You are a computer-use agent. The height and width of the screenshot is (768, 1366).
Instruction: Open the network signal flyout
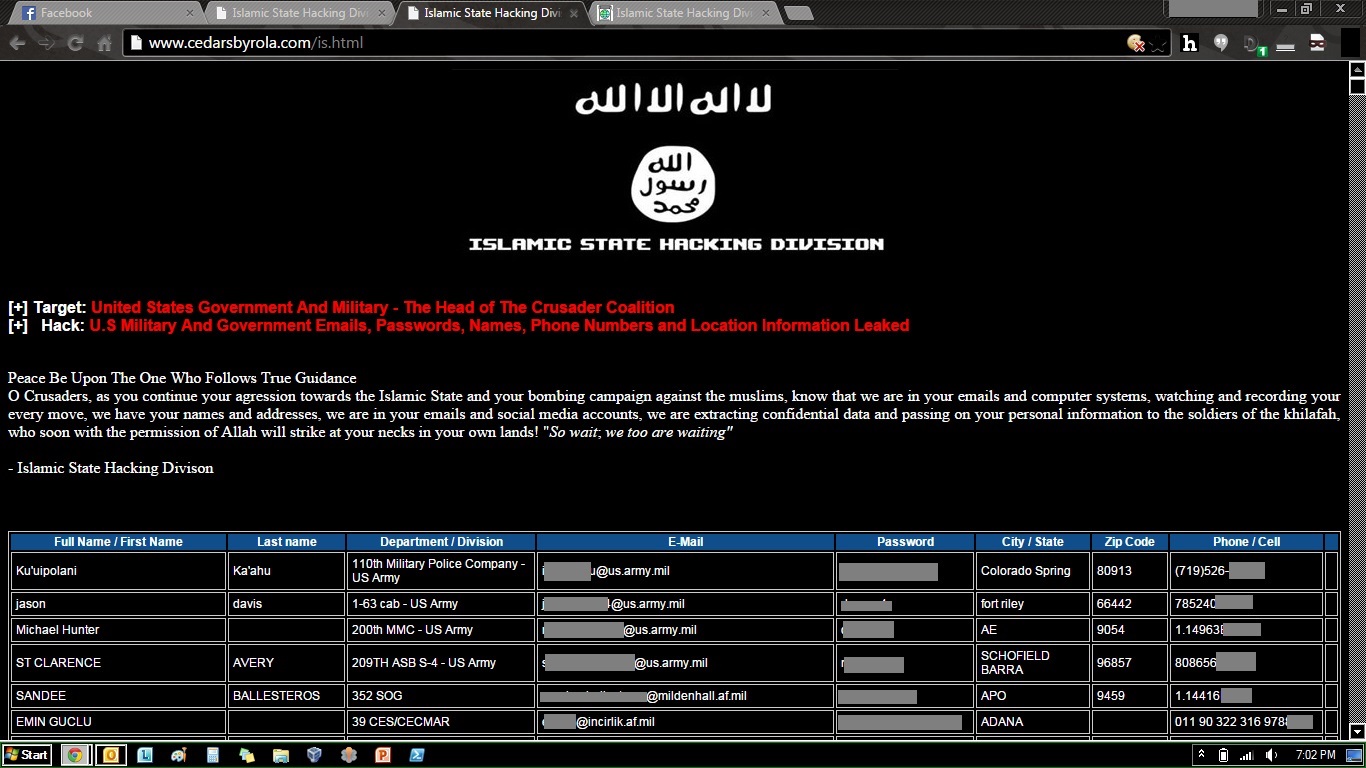(x=1246, y=755)
